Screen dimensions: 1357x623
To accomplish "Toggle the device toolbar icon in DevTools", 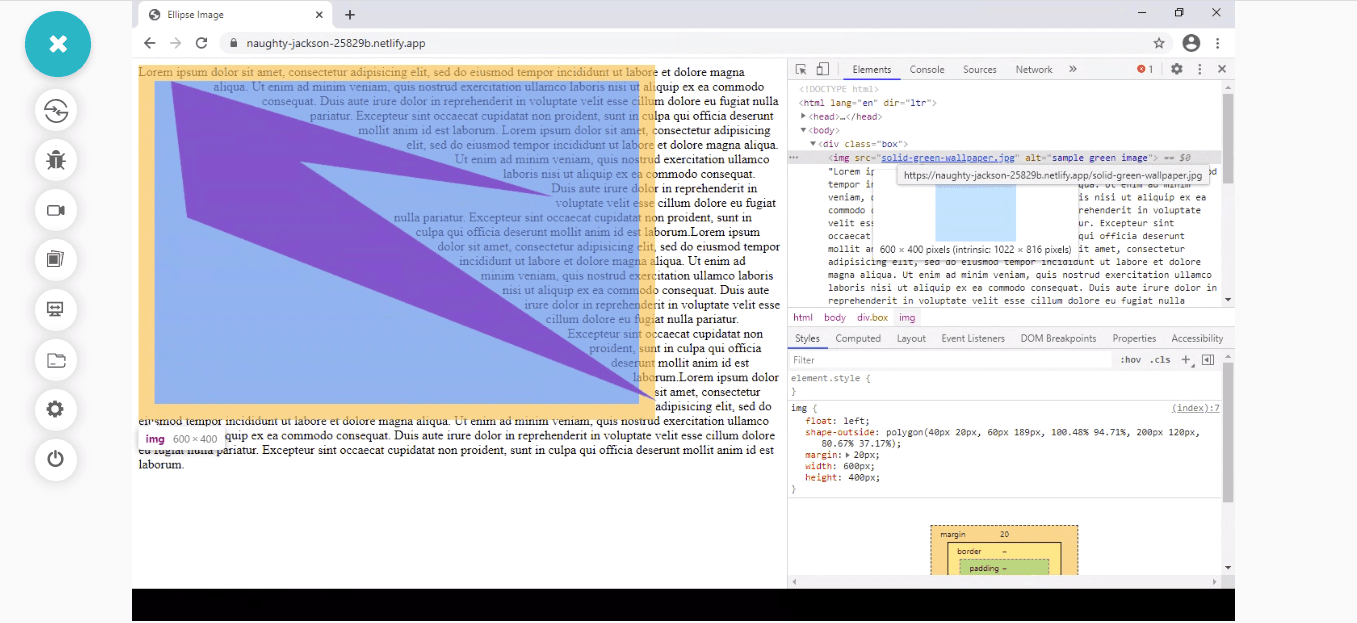I will 822,68.
